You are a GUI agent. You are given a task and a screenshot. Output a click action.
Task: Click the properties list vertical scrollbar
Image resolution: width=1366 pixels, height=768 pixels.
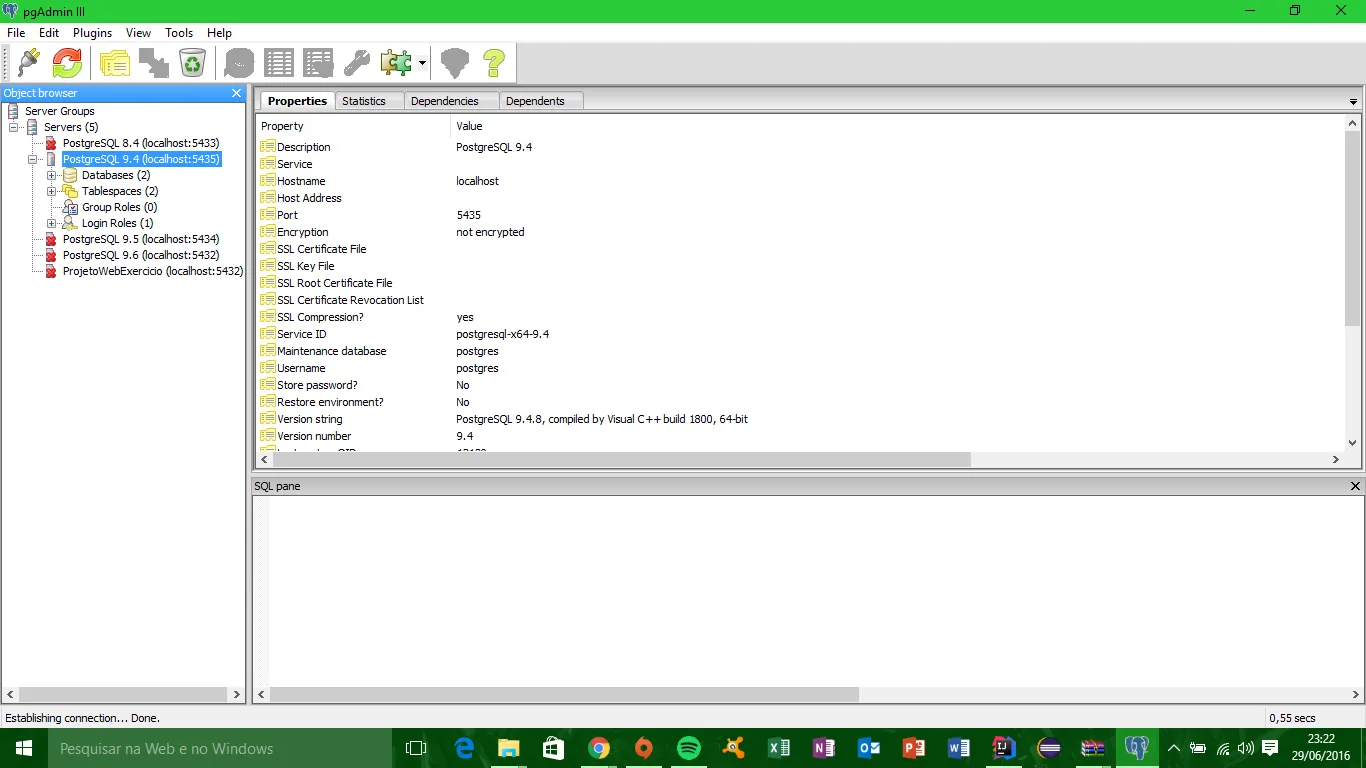coord(1352,230)
